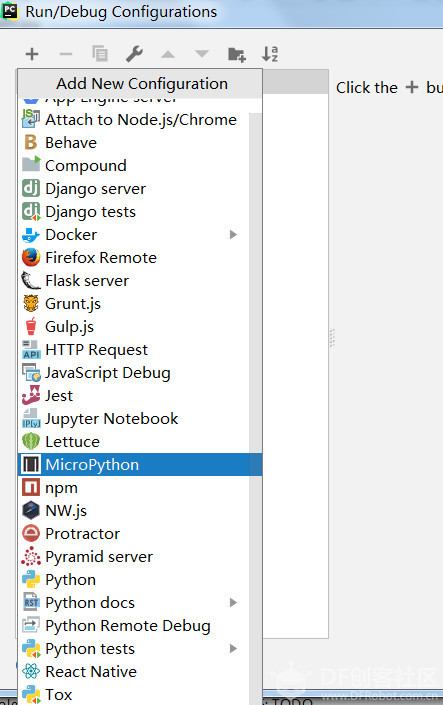Choose Protractor configuration
443x705 pixels.
133,533
